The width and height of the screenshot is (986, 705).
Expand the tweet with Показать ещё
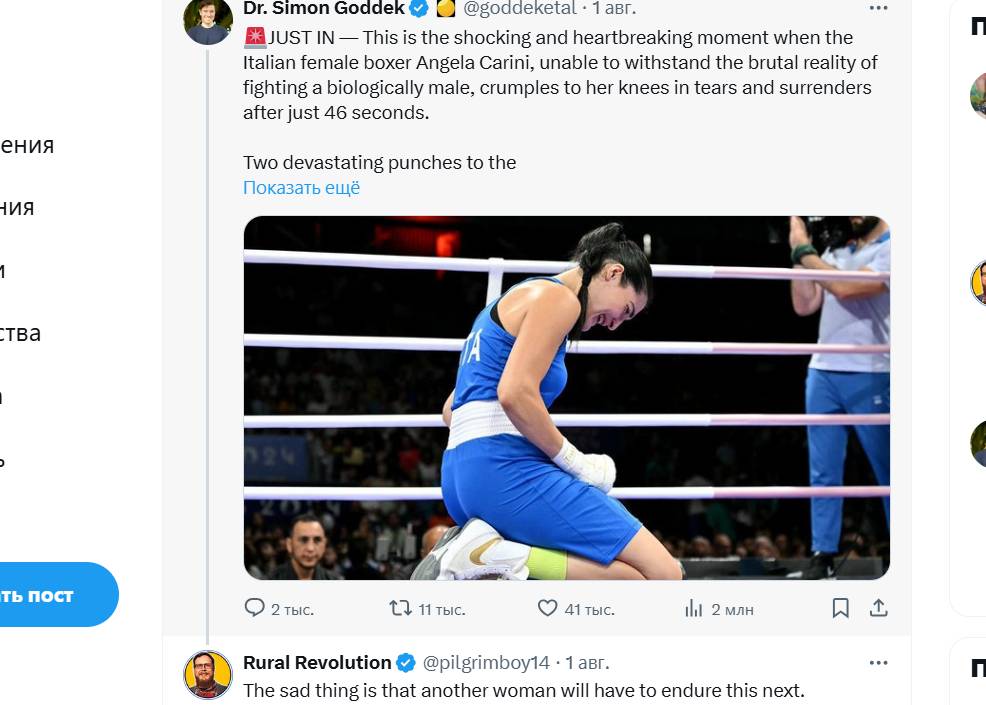(301, 188)
